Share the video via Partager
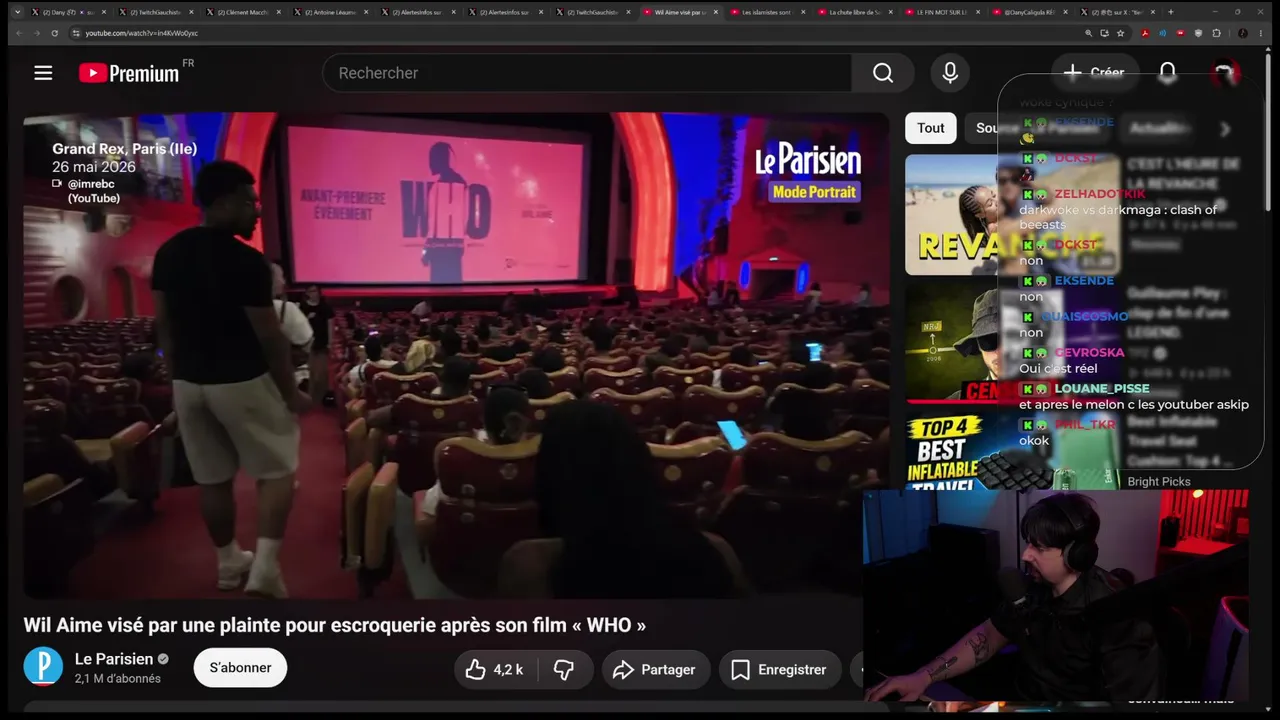Viewport: 1280px width, 720px height. coord(656,670)
